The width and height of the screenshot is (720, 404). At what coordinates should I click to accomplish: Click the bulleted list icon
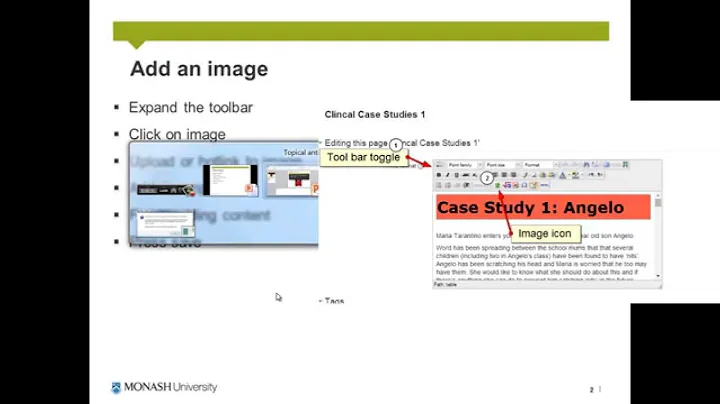439,185
